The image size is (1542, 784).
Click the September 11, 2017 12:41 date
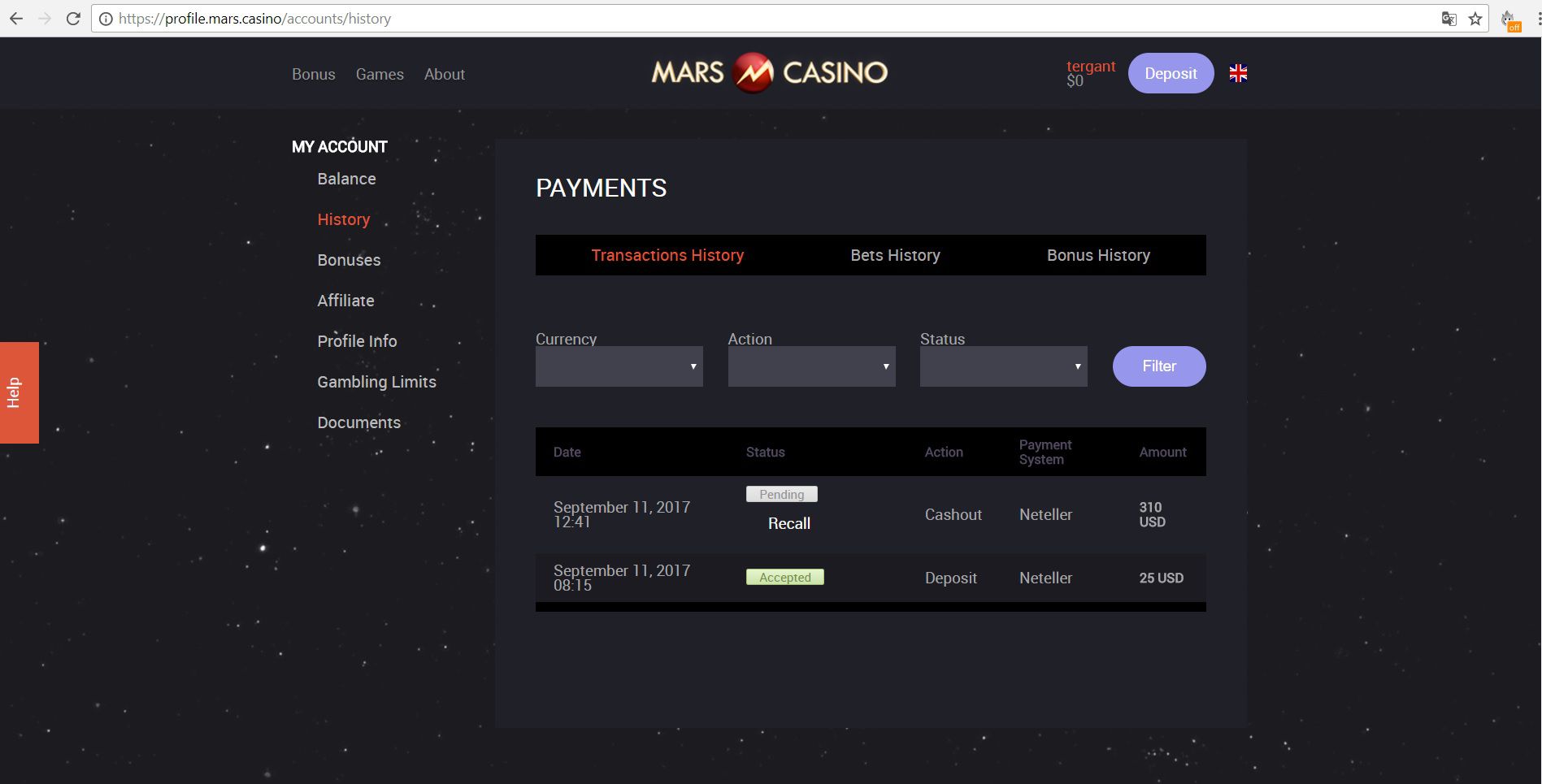pos(622,514)
